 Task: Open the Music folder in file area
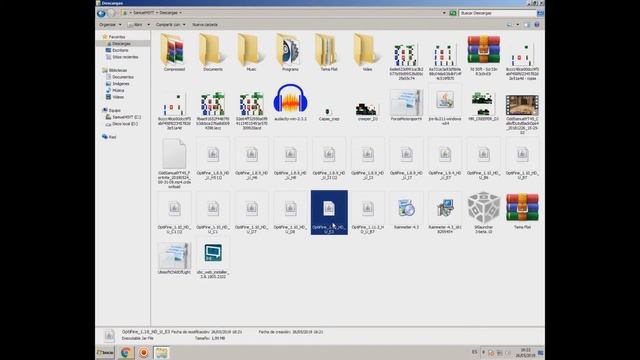pos(251,53)
